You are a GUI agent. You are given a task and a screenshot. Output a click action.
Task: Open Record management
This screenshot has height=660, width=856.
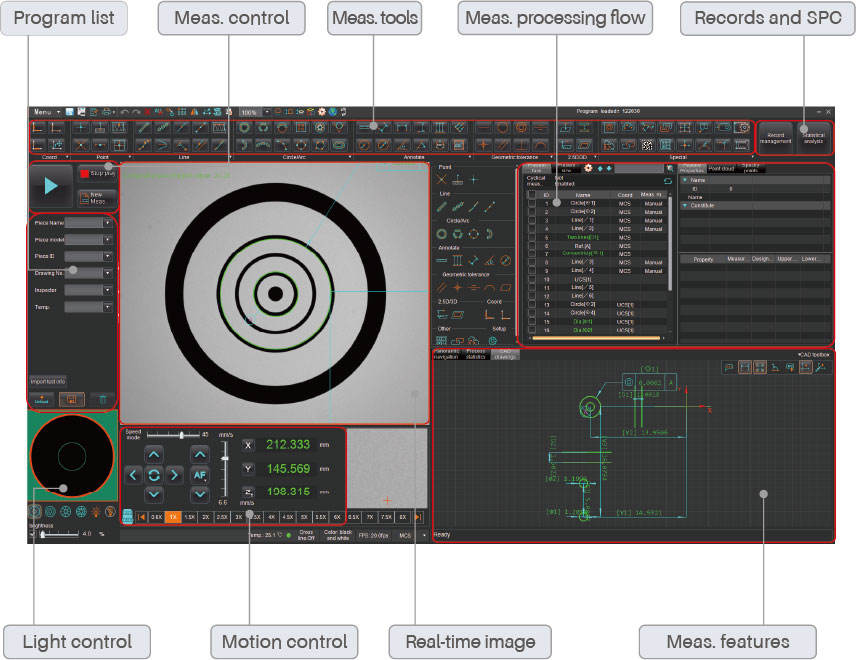775,138
